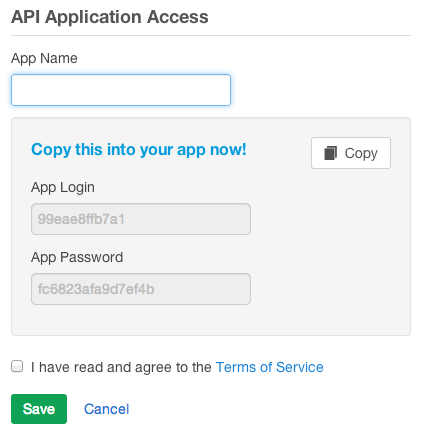This screenshot has height=432, width=426.
Task: Tick the Terms of Service agreement checkbox
Action: point(17,366)
